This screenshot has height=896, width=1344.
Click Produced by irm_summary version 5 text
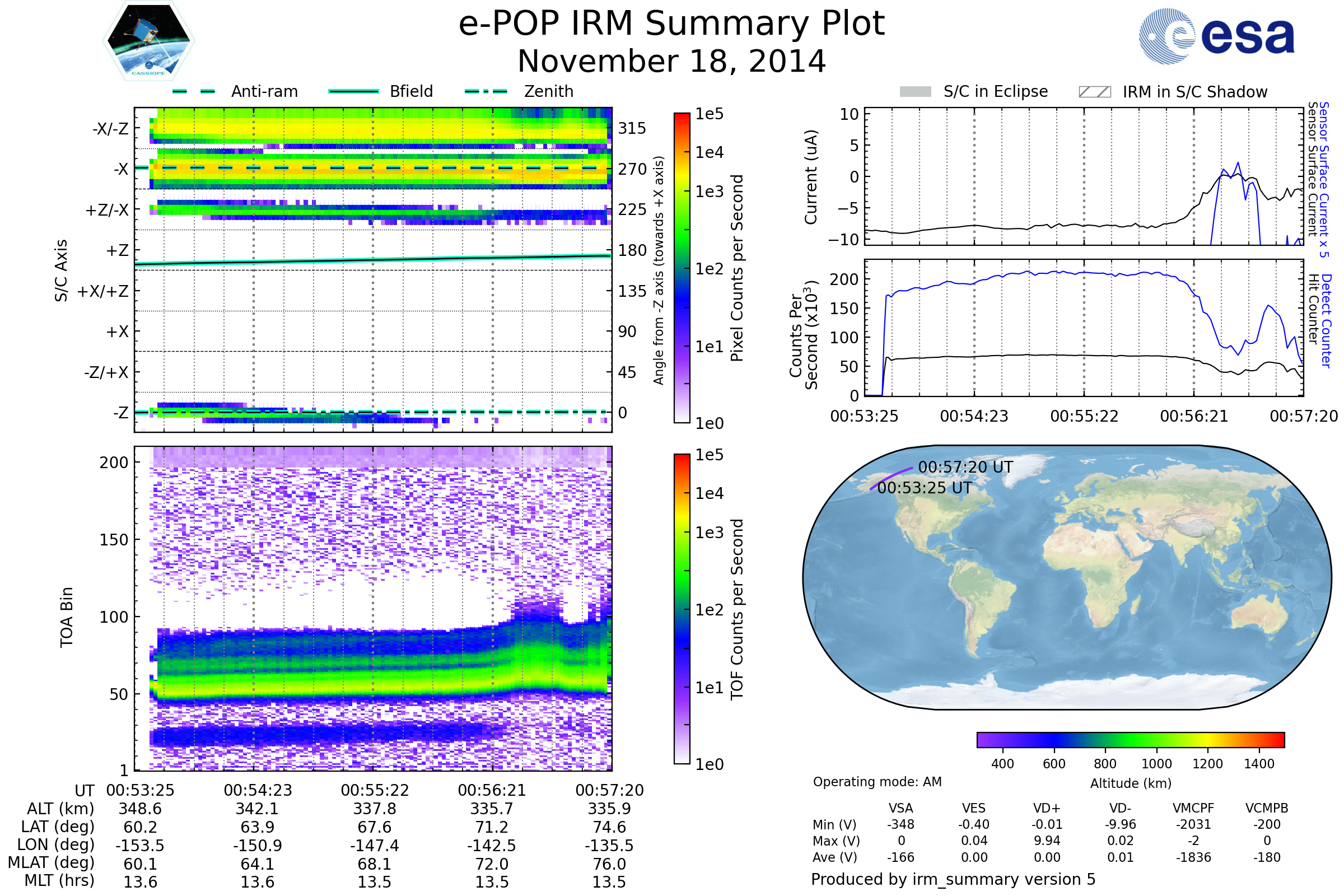point(953,879)
